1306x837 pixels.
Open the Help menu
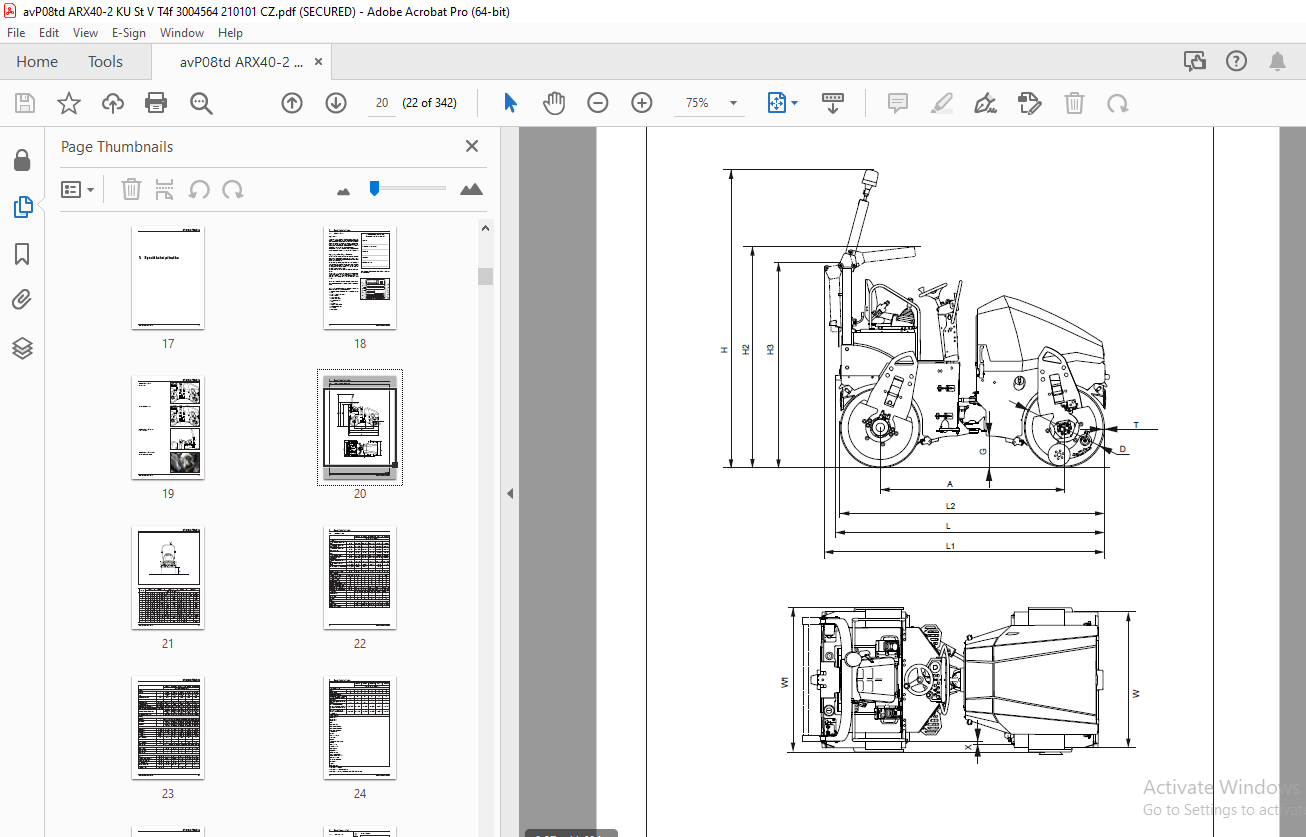point(230,33)
